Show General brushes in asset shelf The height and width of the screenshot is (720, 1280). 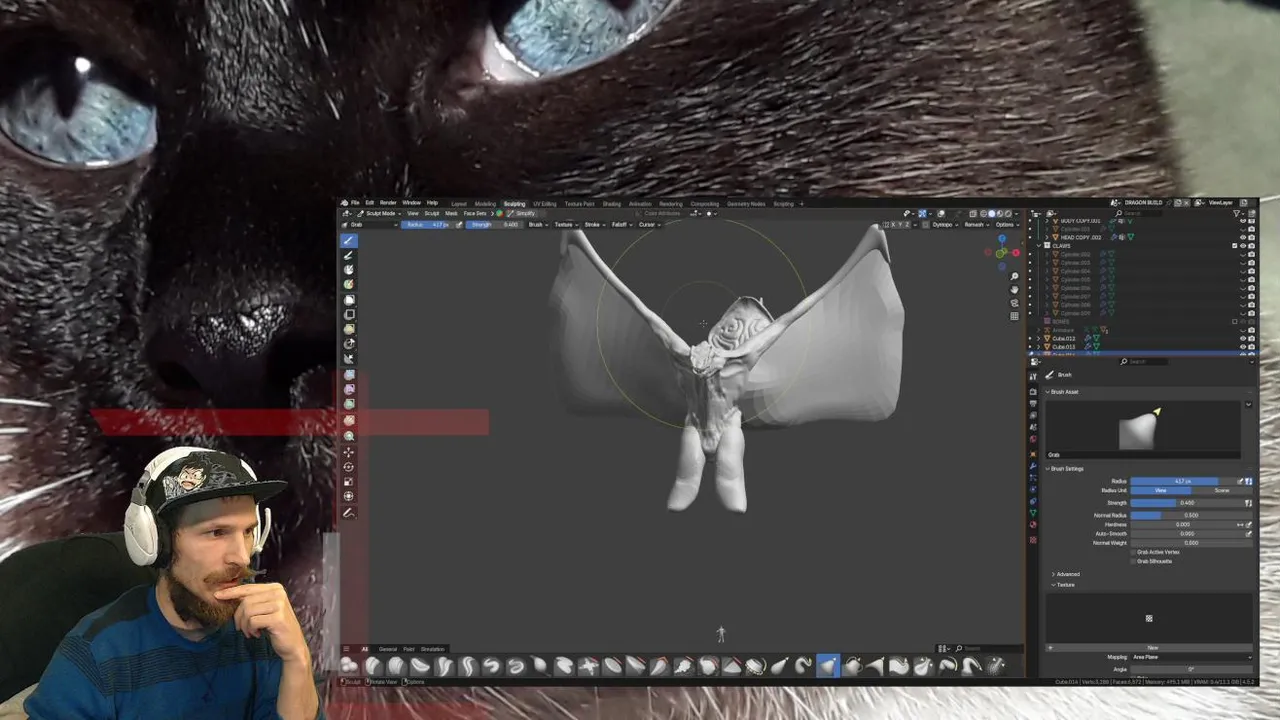pyautogui.click(x=388, y=649)
